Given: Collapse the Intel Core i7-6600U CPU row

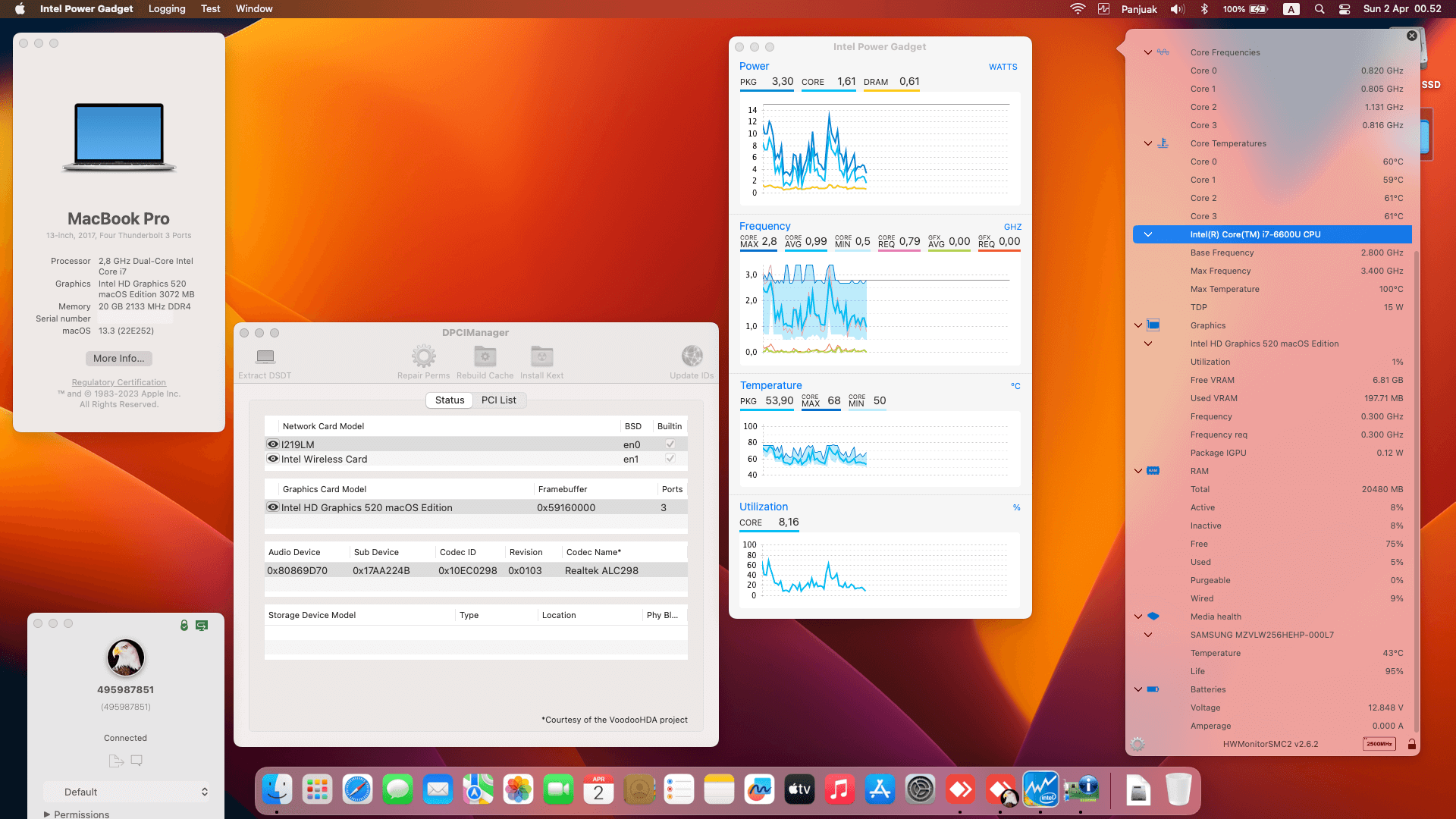Looking at the screenshot, I should [x=1147, y=234].
